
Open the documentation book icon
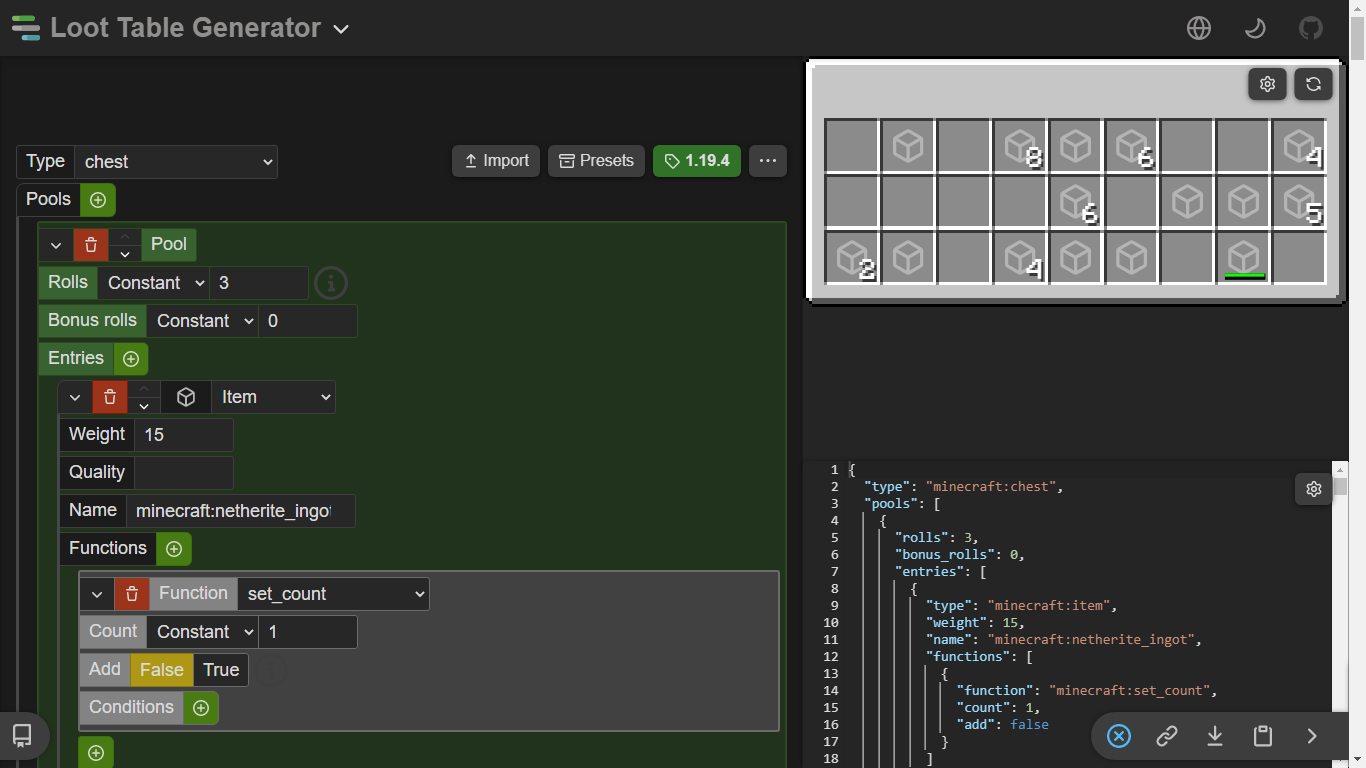click(22, 736)
